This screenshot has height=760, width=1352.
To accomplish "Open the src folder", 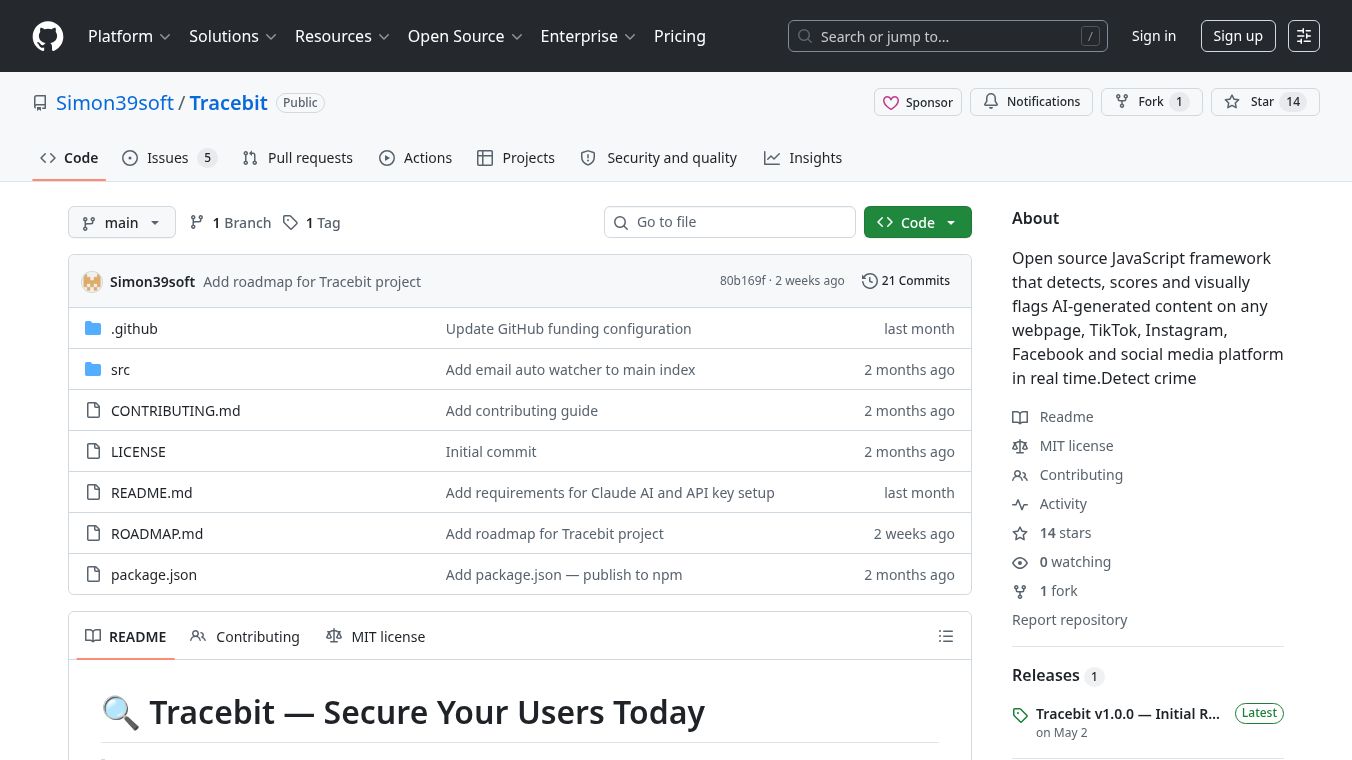I will 120,370.
